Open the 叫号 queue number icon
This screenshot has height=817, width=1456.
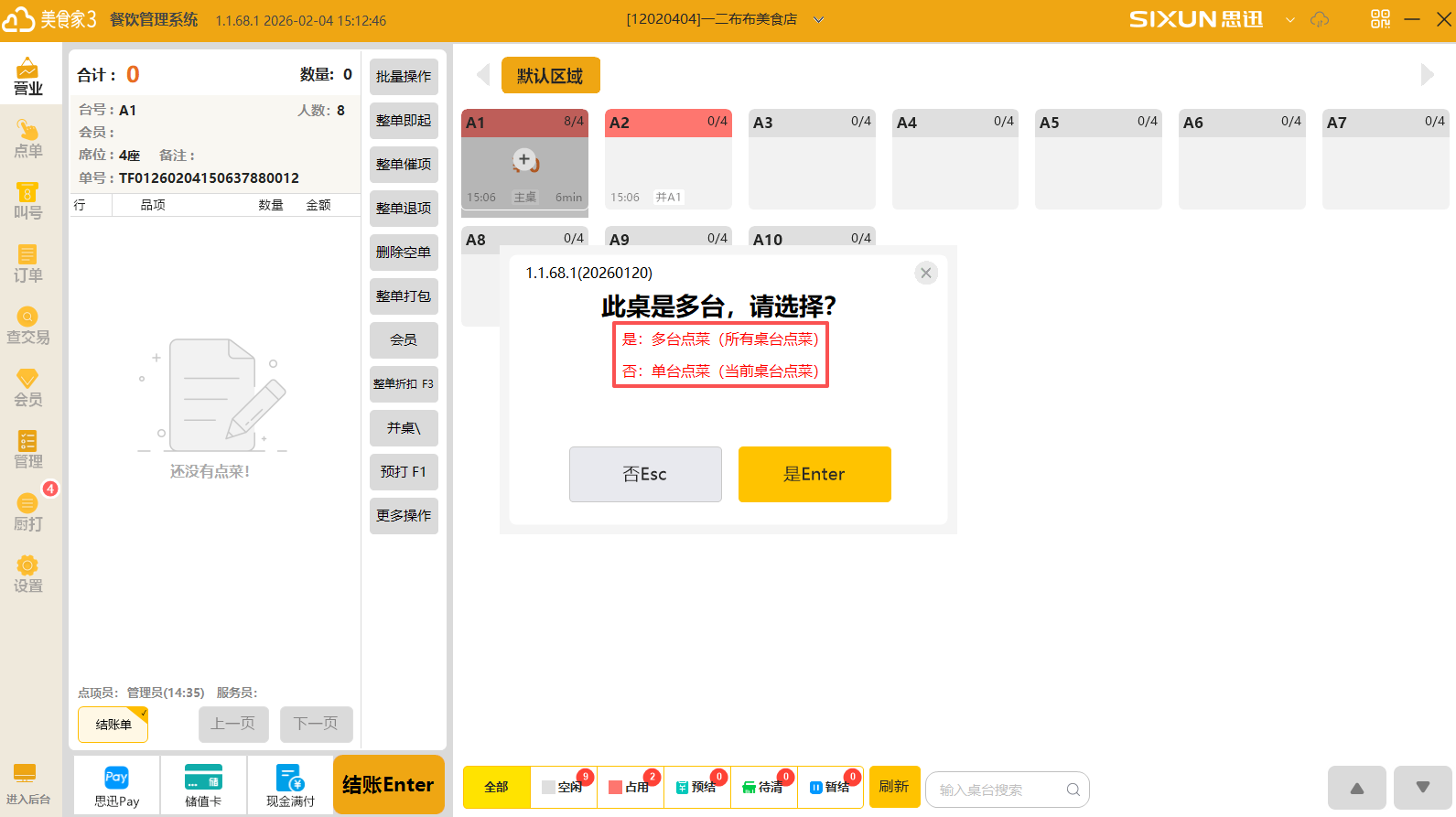click(27, 201)
